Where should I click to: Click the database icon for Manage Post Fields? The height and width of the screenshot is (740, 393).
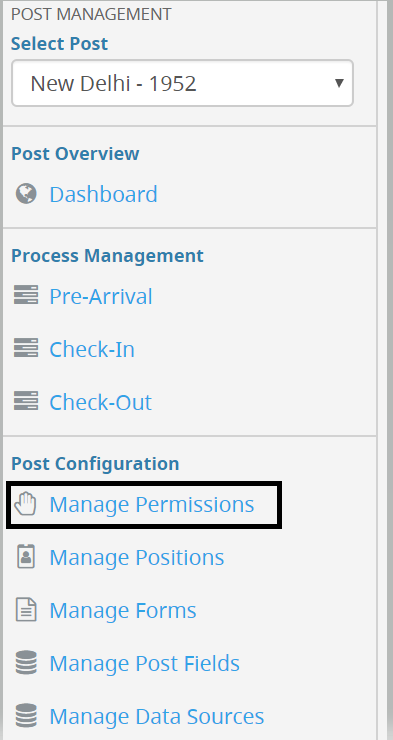26,662
